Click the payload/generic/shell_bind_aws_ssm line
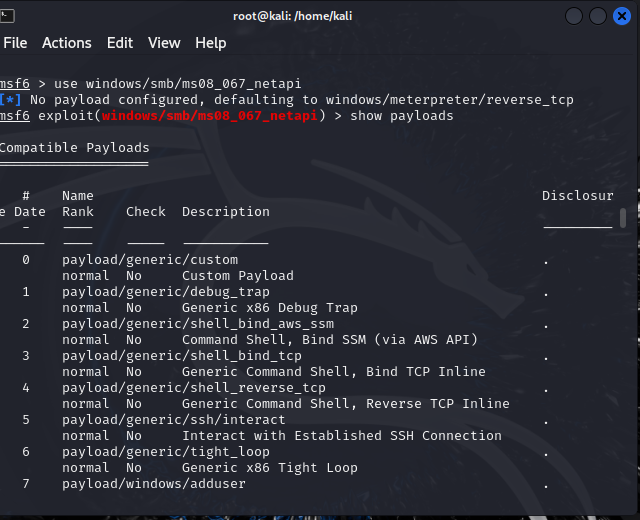Viewport: 640px width, 520px height. coord(198,324)
